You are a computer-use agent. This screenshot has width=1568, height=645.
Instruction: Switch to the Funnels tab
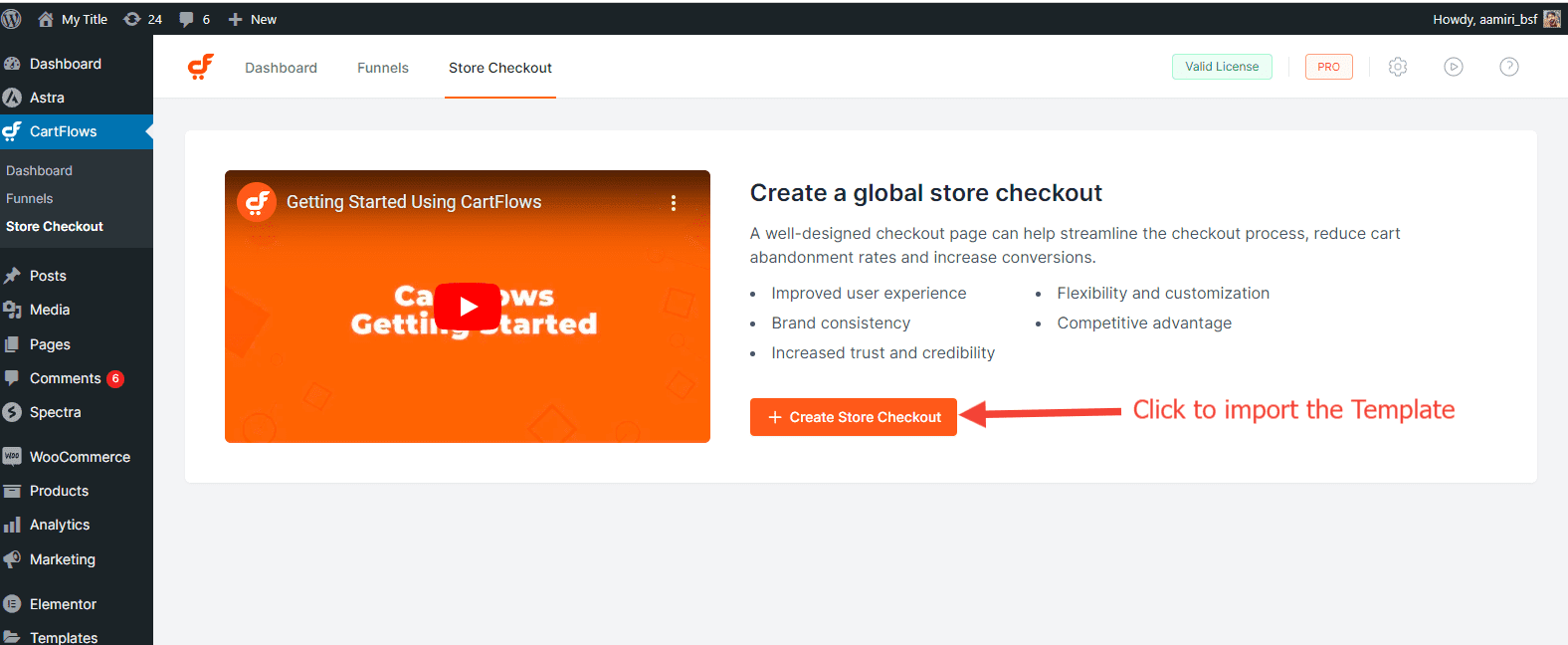[383, 68]
